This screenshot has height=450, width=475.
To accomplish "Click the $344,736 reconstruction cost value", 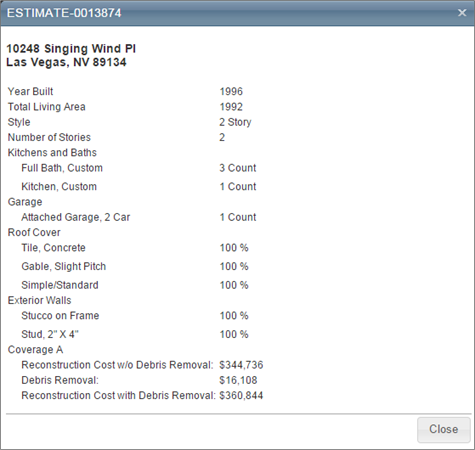I will [241, 365].
